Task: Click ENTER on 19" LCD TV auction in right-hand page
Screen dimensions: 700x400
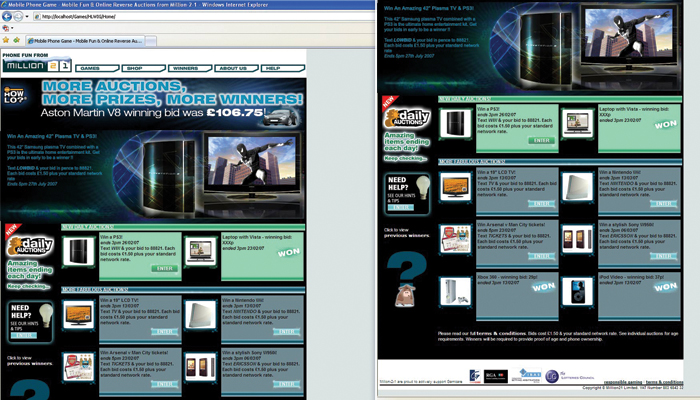Action: coord(542,204)
